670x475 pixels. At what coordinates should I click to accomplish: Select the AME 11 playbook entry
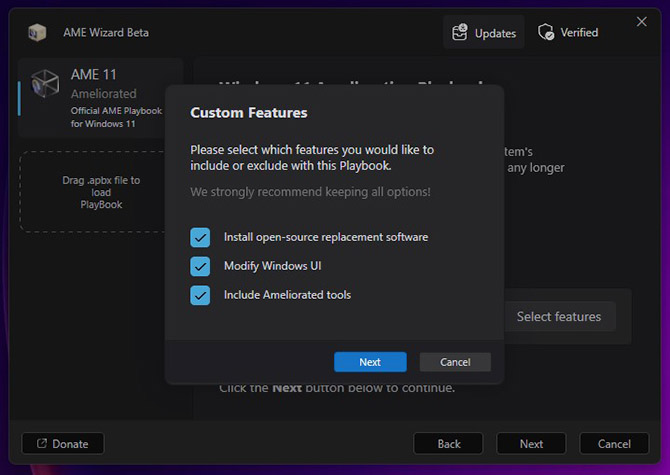101,98
